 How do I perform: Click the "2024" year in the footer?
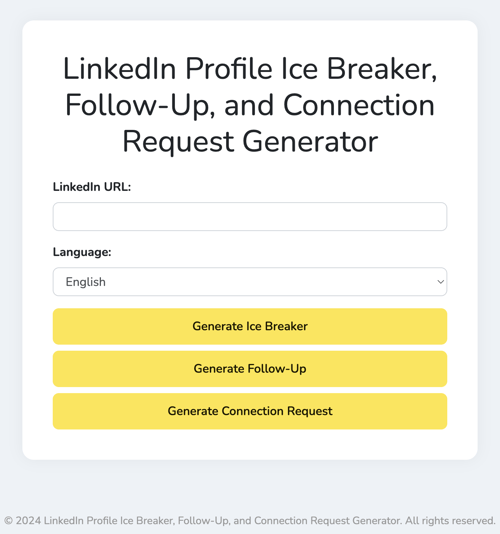click(28, 521)
